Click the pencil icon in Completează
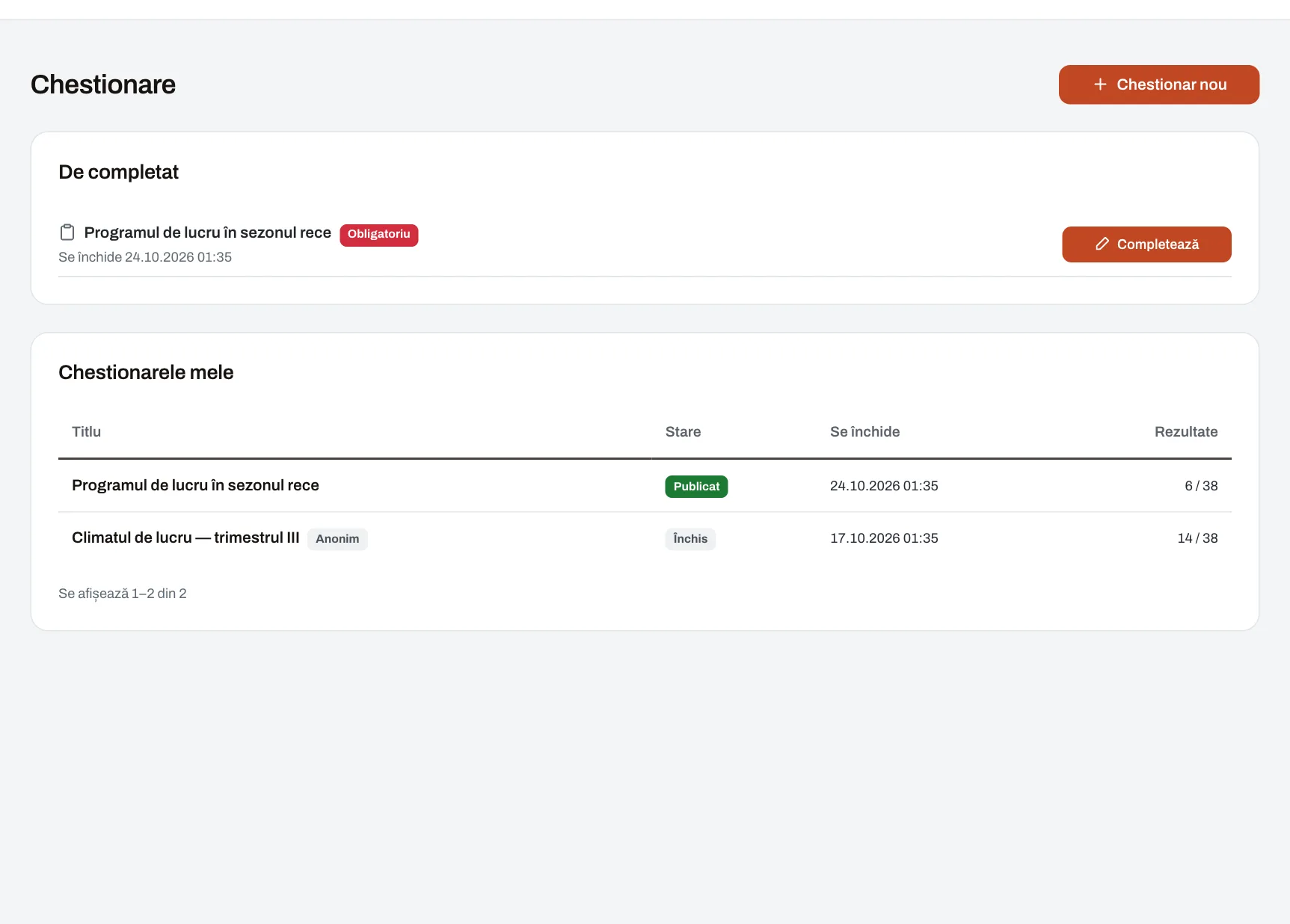This screenshot has width=1290, height=924. pos(1102,244)
